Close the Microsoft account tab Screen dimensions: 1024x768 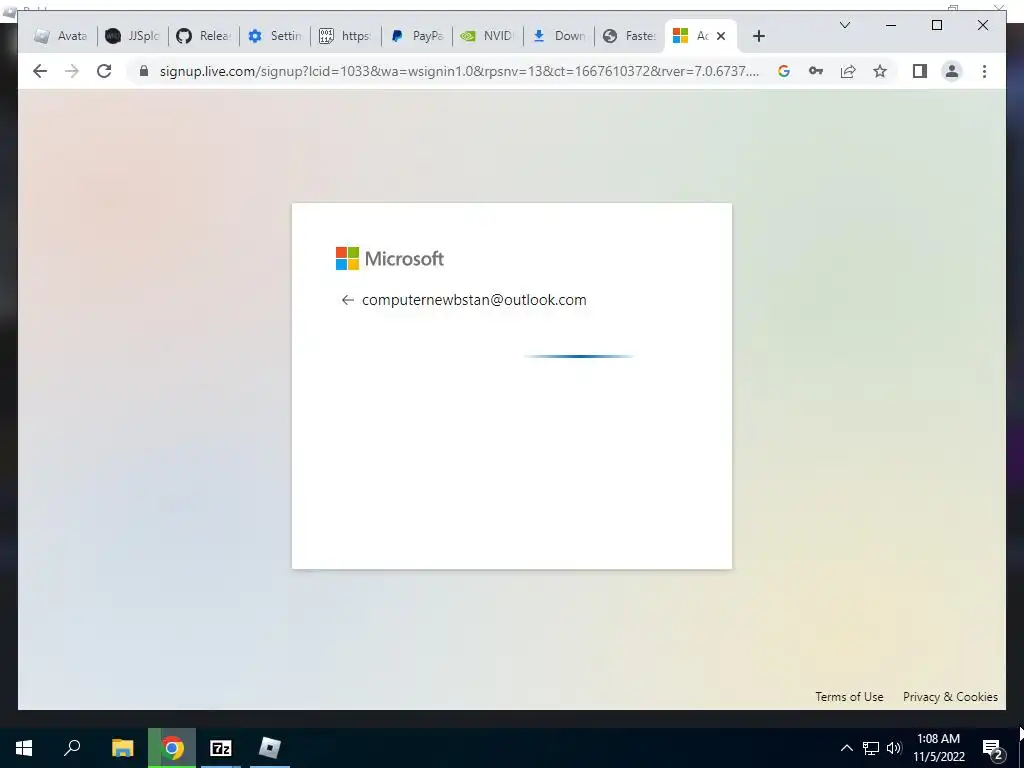point(721,36)
